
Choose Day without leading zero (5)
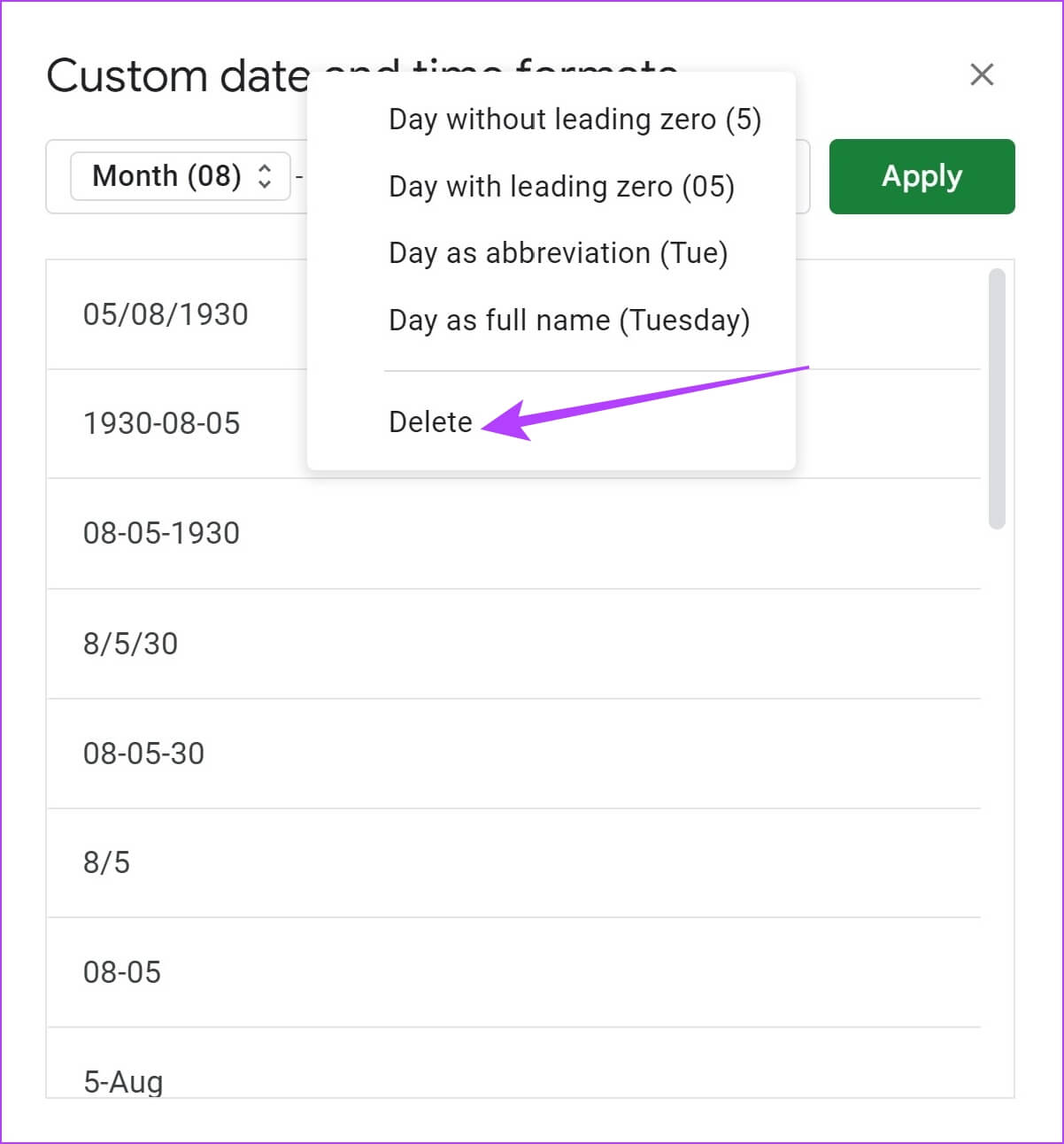click(574, 120)
